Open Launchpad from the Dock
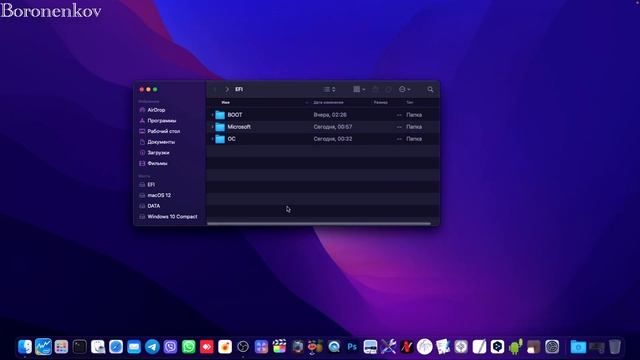640x360 pixels. coord(61,347)
